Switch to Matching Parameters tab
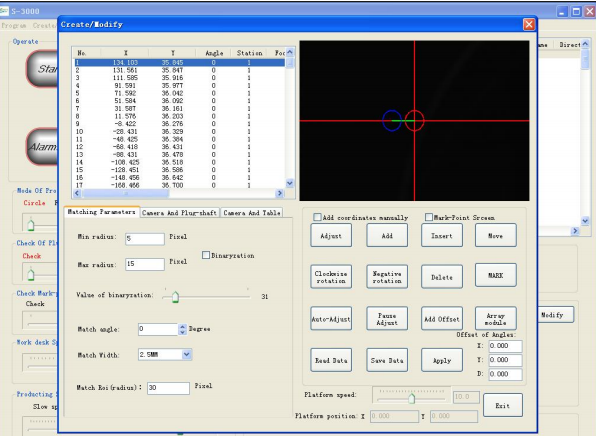 (x=101, y=212)
